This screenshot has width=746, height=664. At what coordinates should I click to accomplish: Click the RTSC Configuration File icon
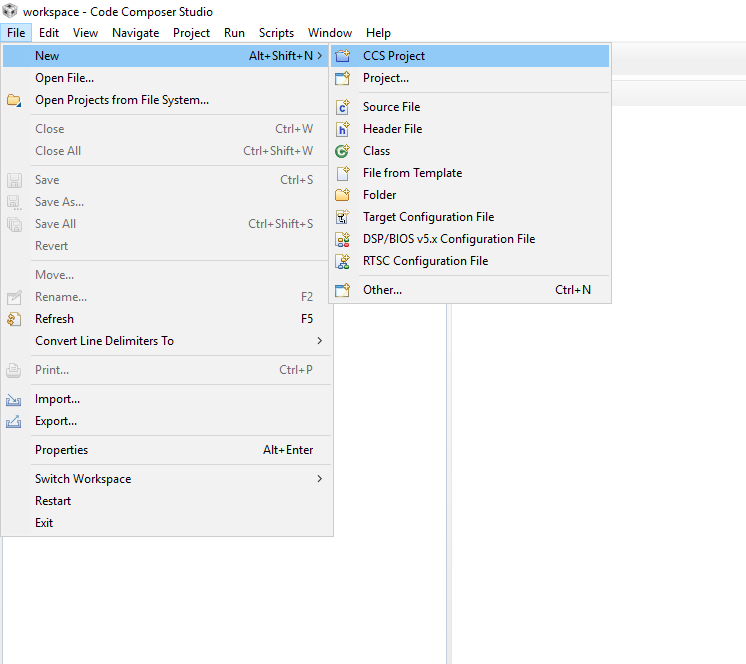pyautogui.click(x=343, y=261)
